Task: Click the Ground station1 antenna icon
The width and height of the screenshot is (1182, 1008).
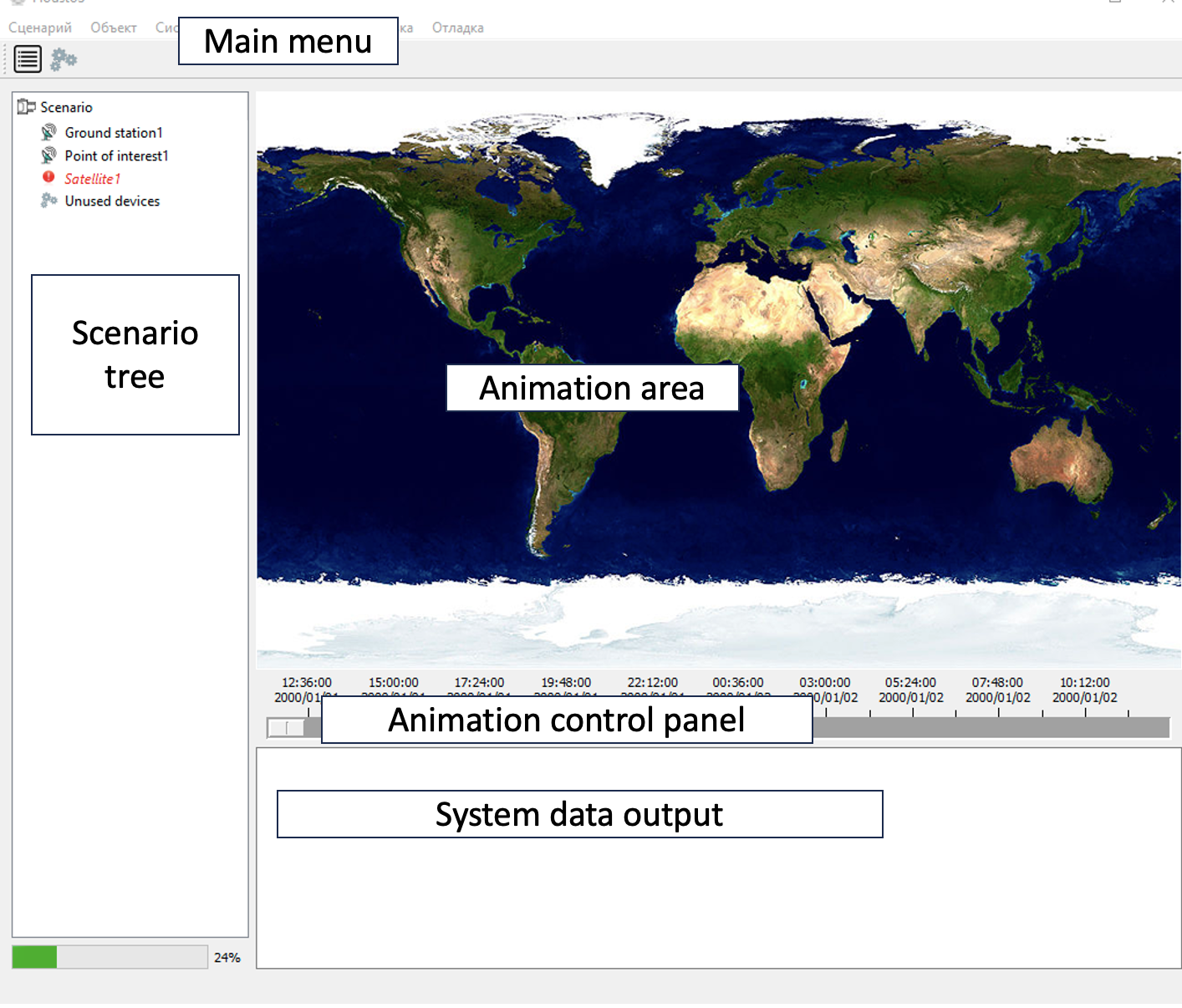Action: click(x=49, y=132)
